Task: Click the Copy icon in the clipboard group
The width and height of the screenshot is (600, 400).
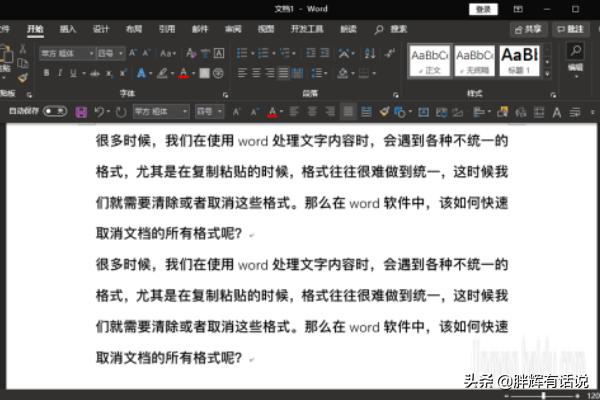Action: pos(23,63)
